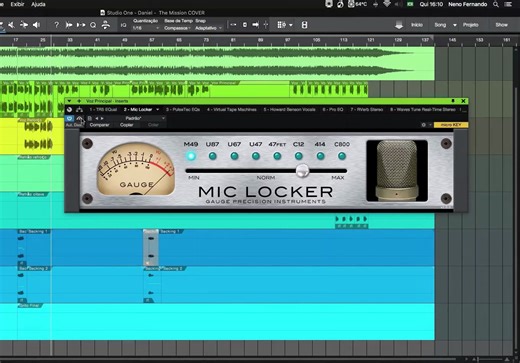Switch to 3 - PulseTec EQs insert tab
520x363 pixels.
[183, 110]
